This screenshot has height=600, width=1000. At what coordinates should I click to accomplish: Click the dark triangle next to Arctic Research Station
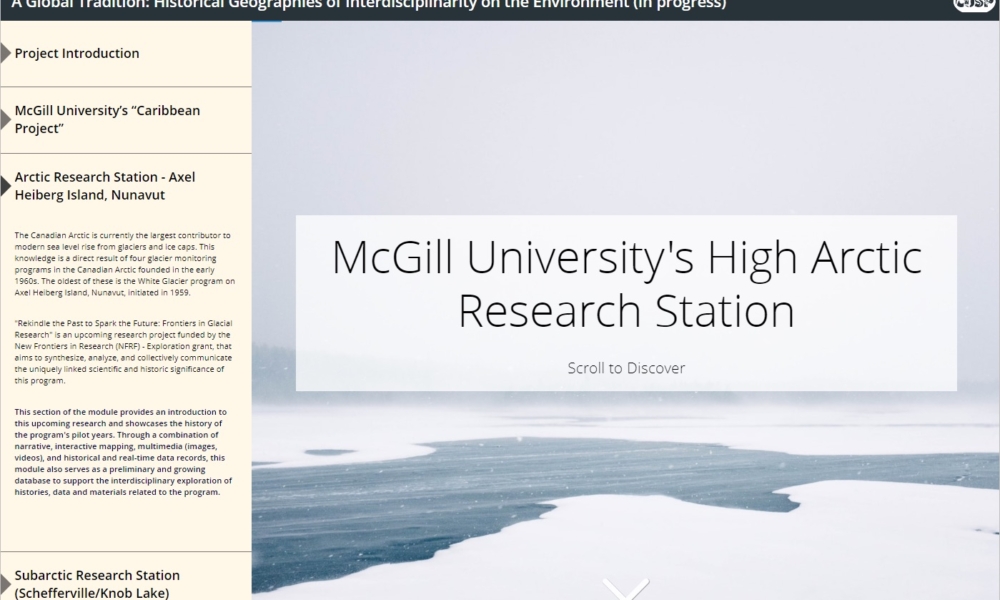coord(6,185)
